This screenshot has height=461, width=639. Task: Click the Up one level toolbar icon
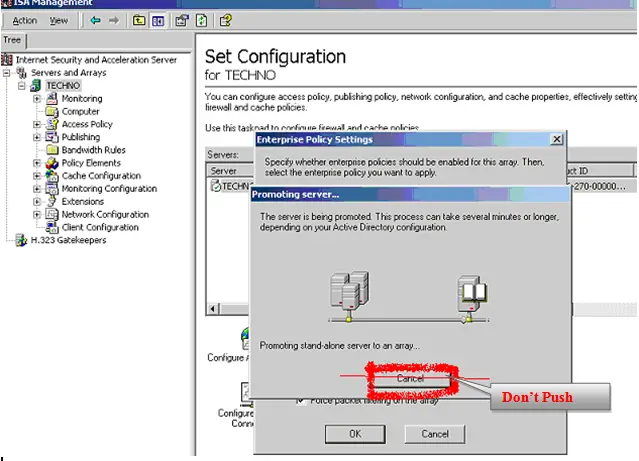tap(139, 20)
